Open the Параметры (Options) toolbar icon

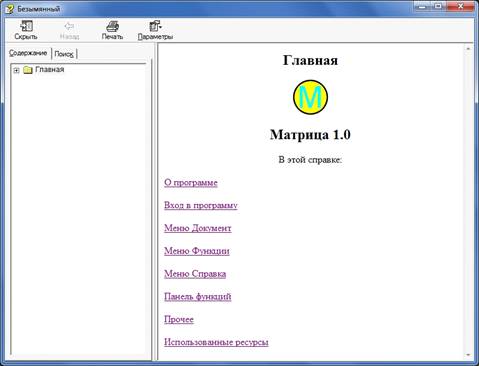[155, 26]
